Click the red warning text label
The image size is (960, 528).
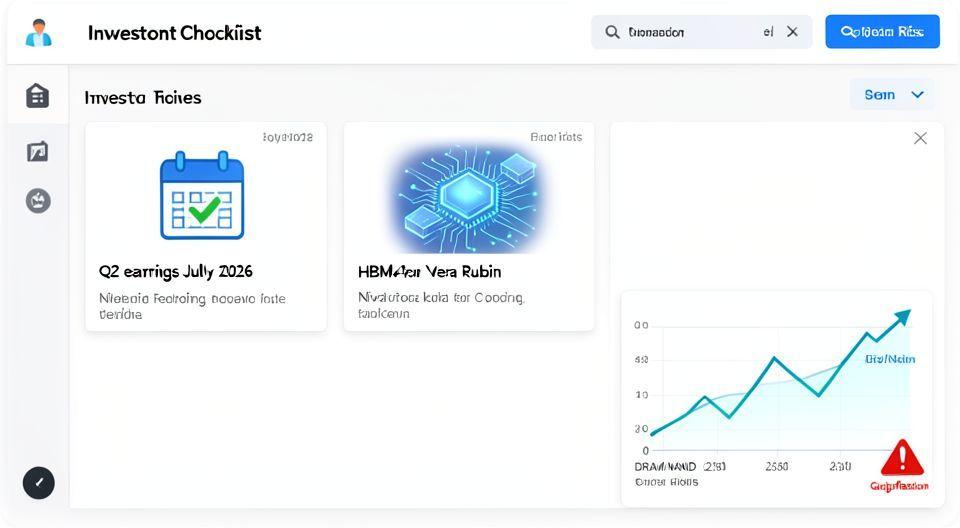pos(899,486)
